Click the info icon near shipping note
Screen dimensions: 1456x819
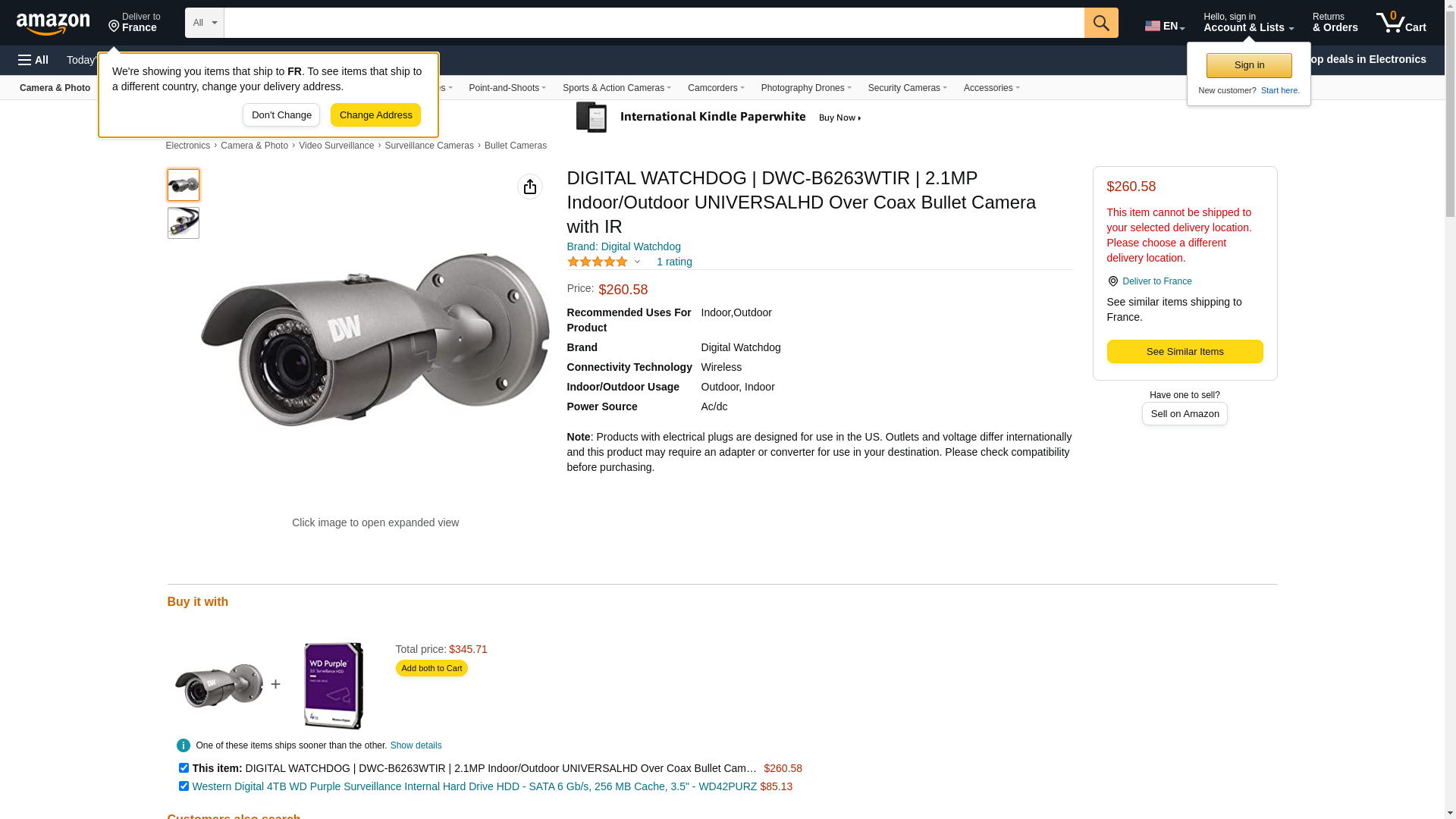click(x=184, y=745)
